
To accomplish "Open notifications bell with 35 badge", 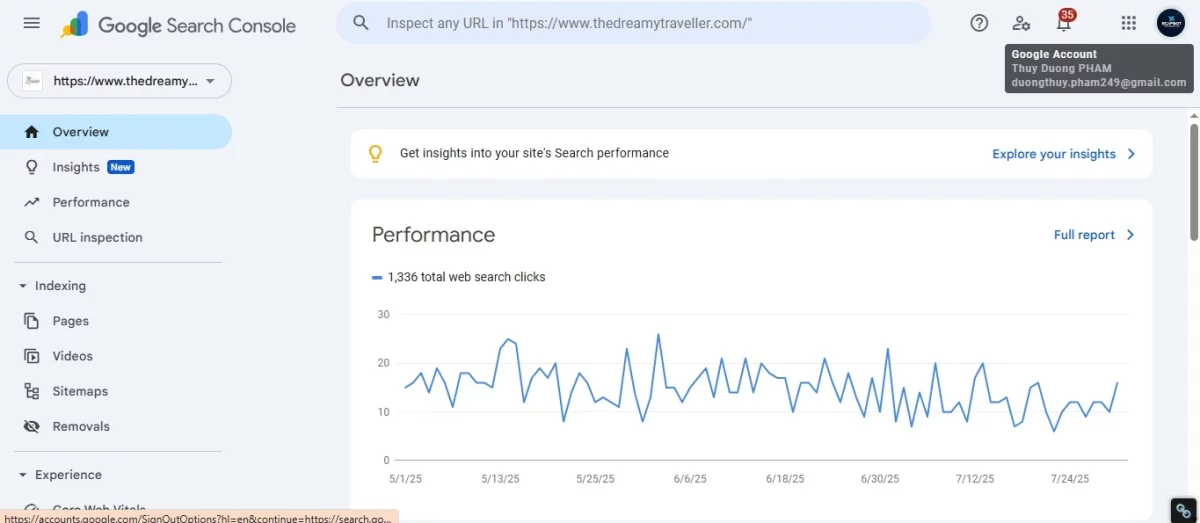I will point(1064,22).
